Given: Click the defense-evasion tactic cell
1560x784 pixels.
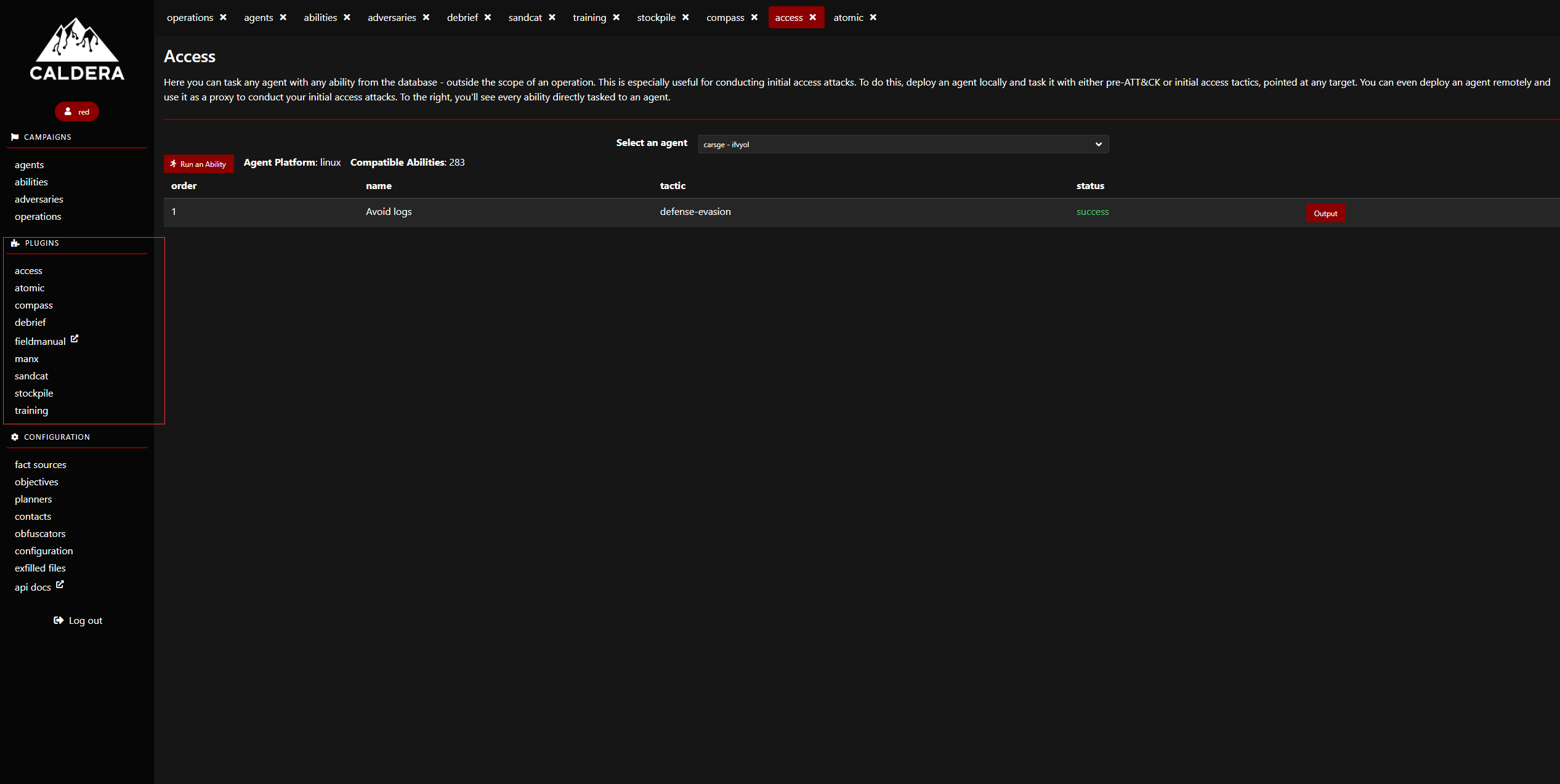Looking at the screenshot, I should pyautogui.click(x=695, y=211).
